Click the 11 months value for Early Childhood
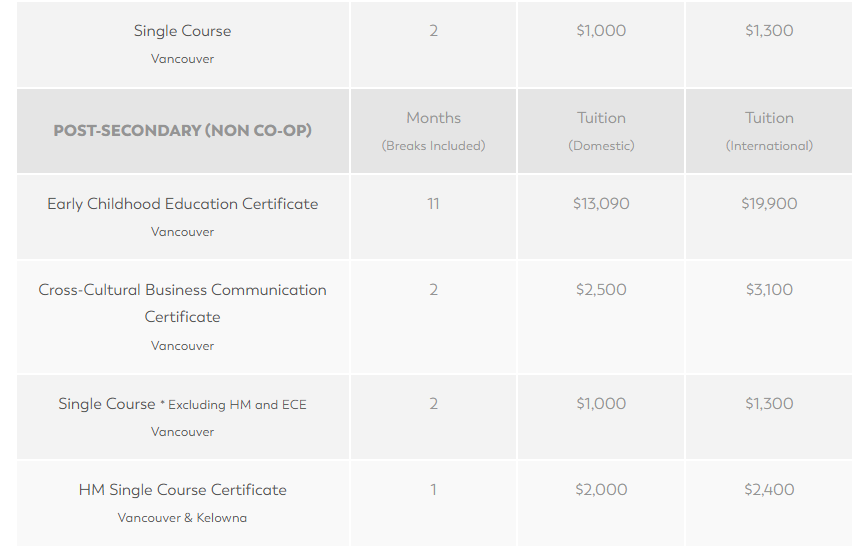Viewport: 868px width, 555px height. tap(433, 204)
